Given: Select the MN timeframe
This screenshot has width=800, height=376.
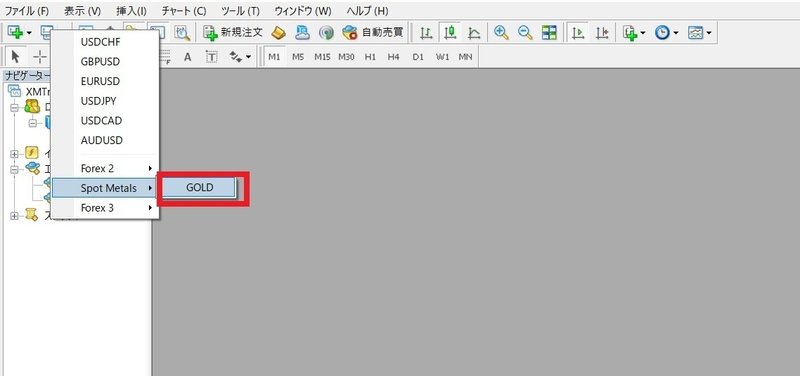Looking at the screenshot, I should point(465,57).
